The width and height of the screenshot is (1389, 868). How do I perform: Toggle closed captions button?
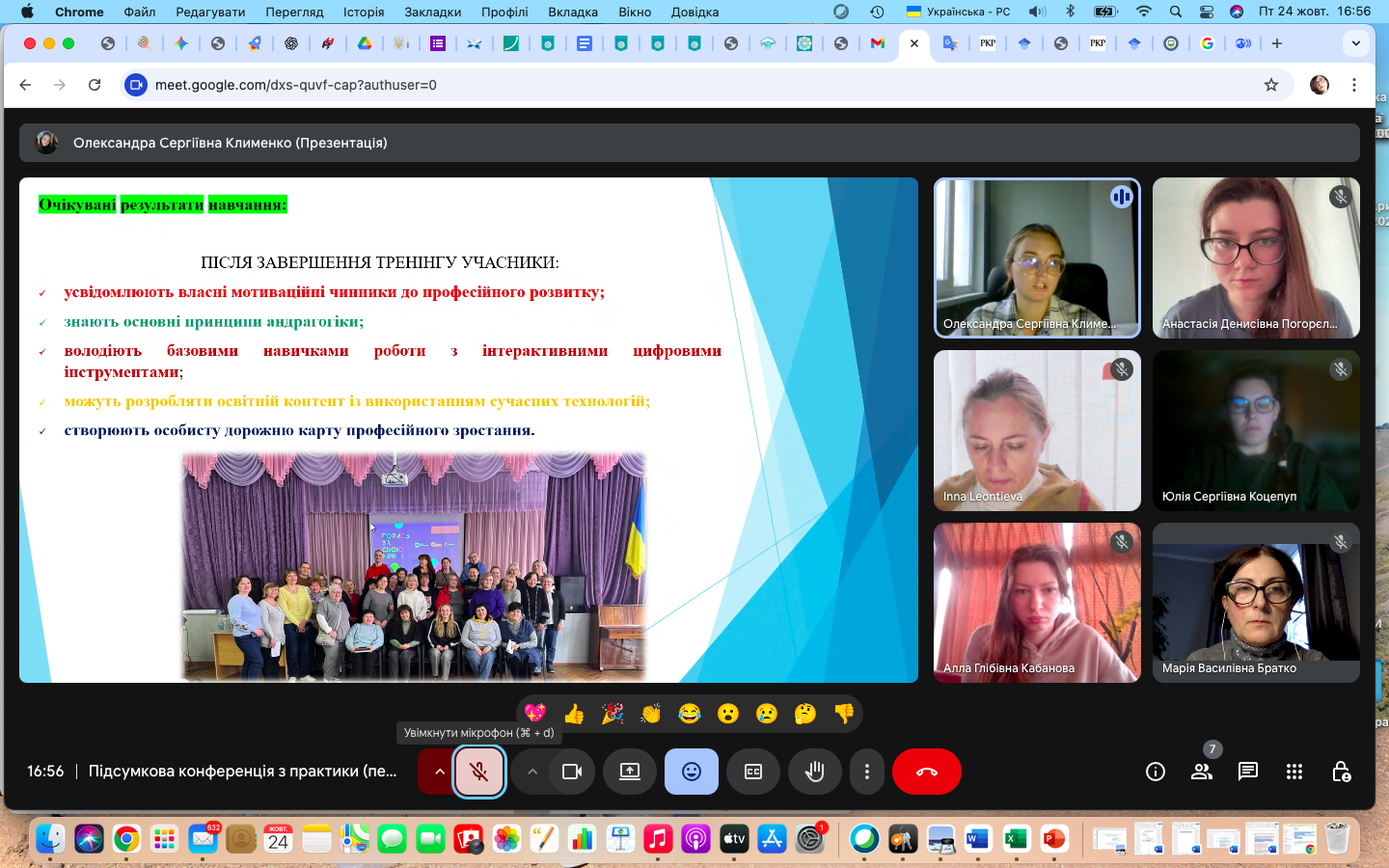point(753,772)
